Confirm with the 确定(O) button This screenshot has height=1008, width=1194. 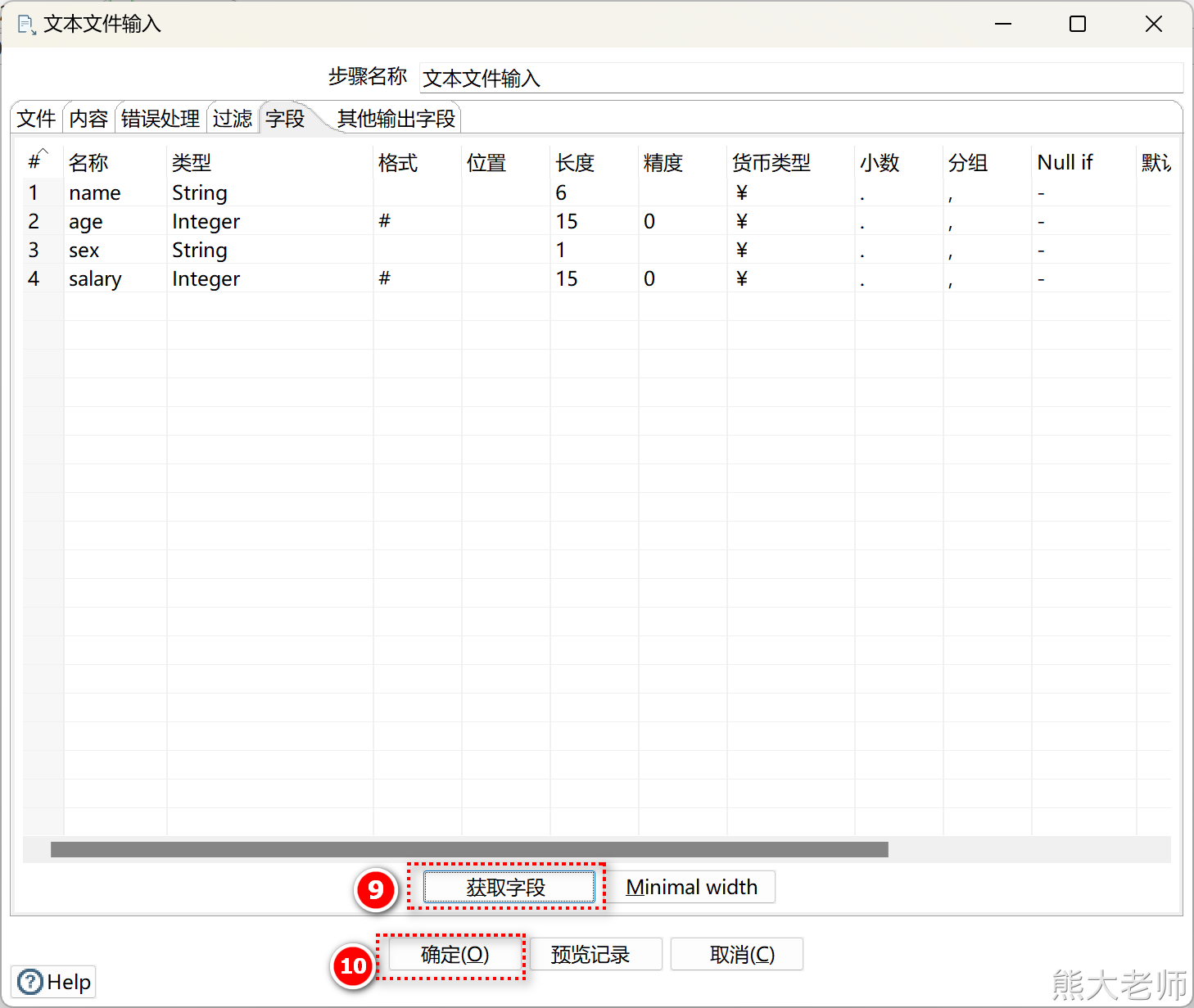pyautogui.click(x=455, y=954)
